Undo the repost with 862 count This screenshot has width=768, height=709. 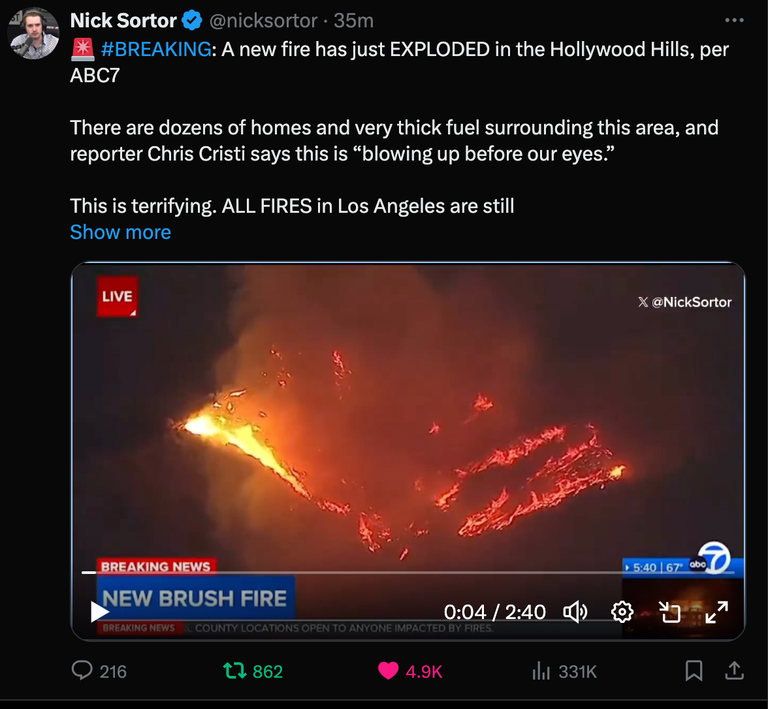[235, 671]
